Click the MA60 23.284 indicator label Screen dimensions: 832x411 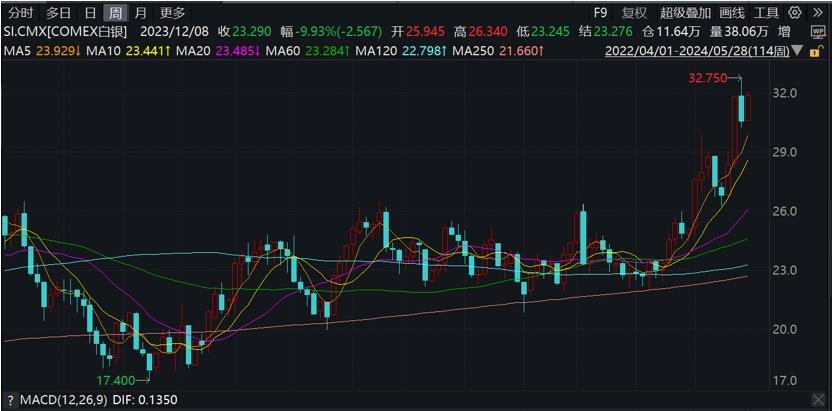[x=306, y=52]
